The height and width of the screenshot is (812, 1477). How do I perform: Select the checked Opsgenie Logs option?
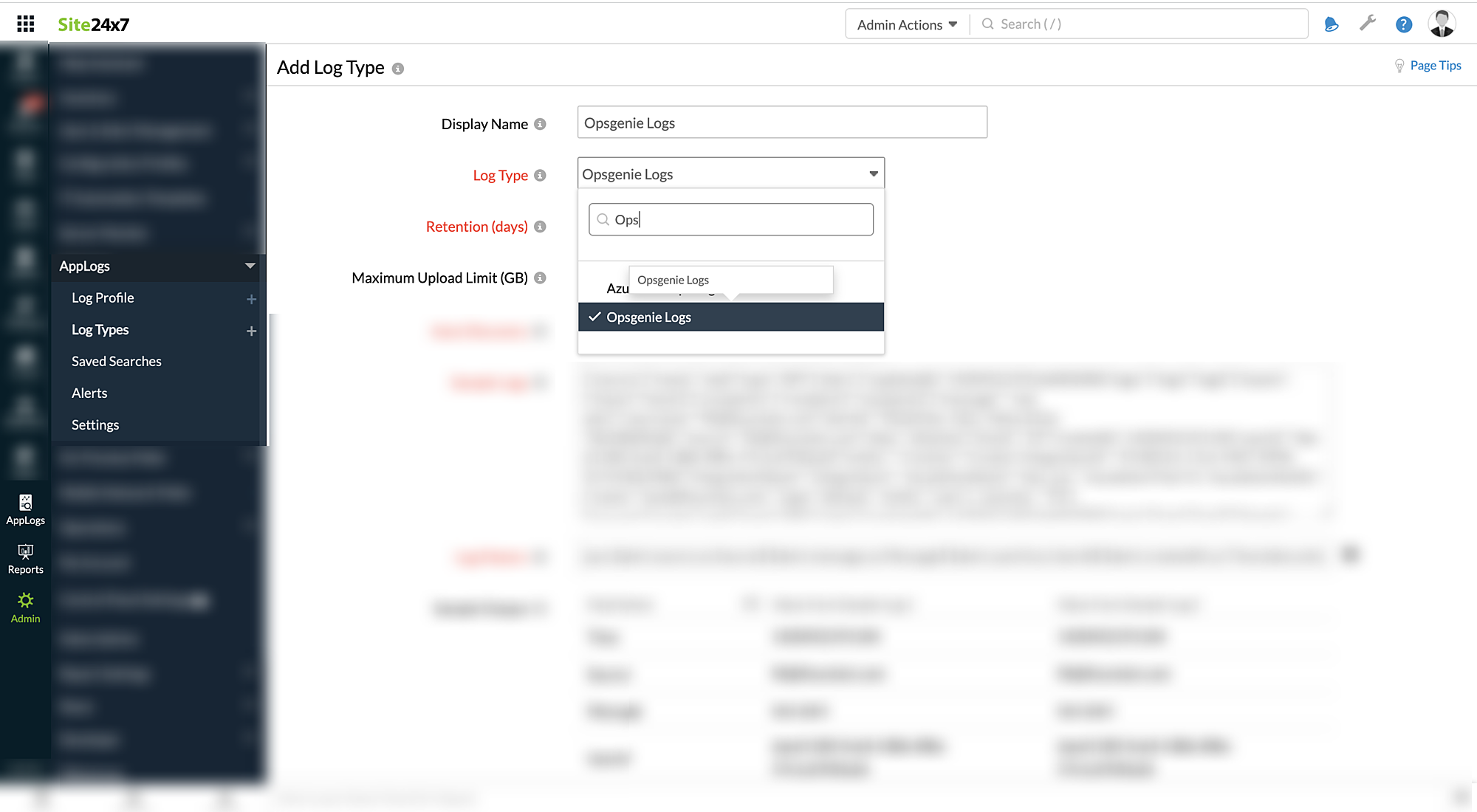[731, 317]
